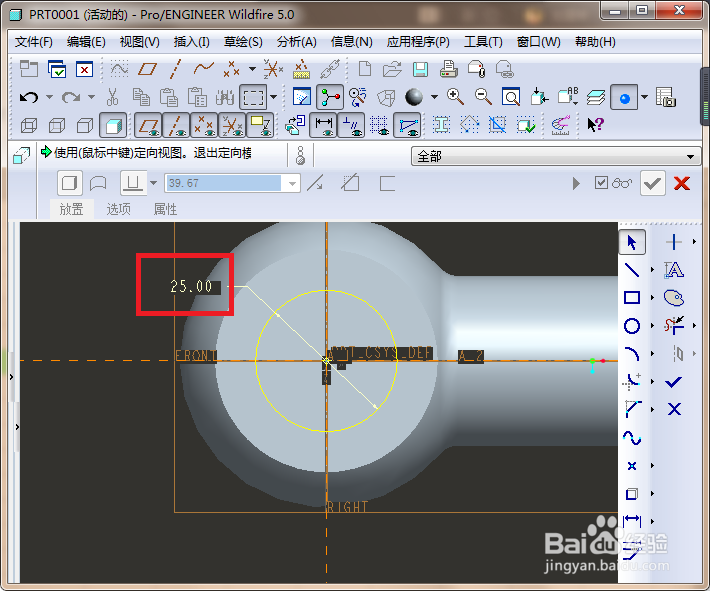Screen dimensions: 710x591
Task: Select the spline sketch tool
Action: (632, 438)
